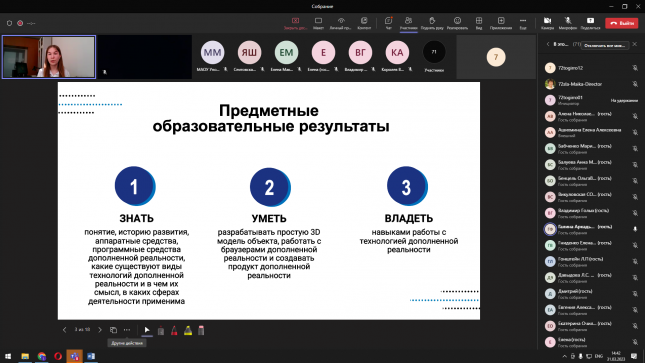Select the ЕМ participant avatar
The width and height of the screenshot is (645, 363).
286,52
